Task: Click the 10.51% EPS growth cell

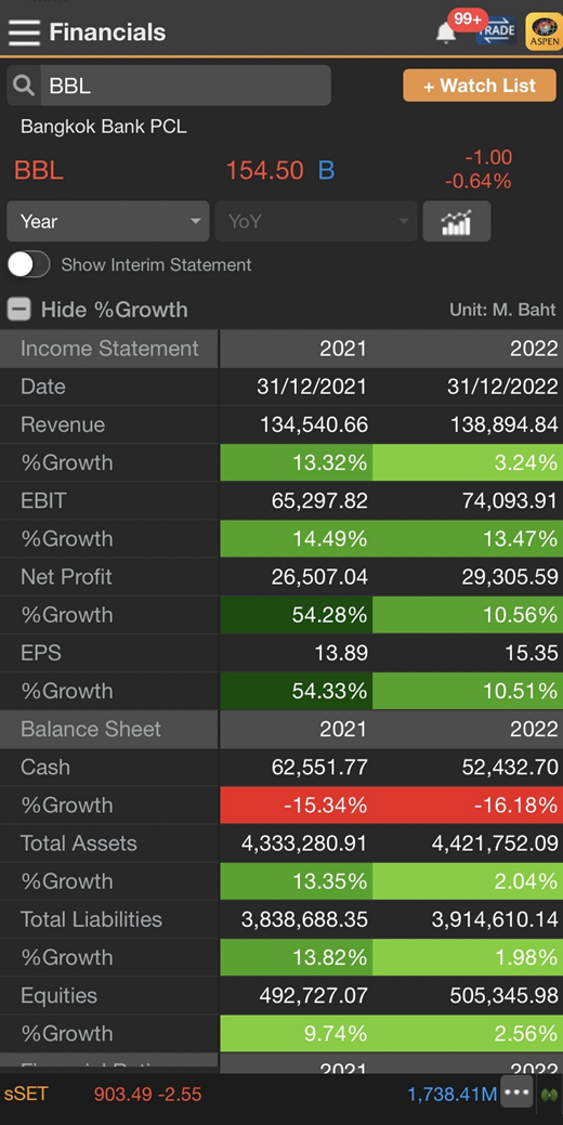Action: click(x=467, y=691)
